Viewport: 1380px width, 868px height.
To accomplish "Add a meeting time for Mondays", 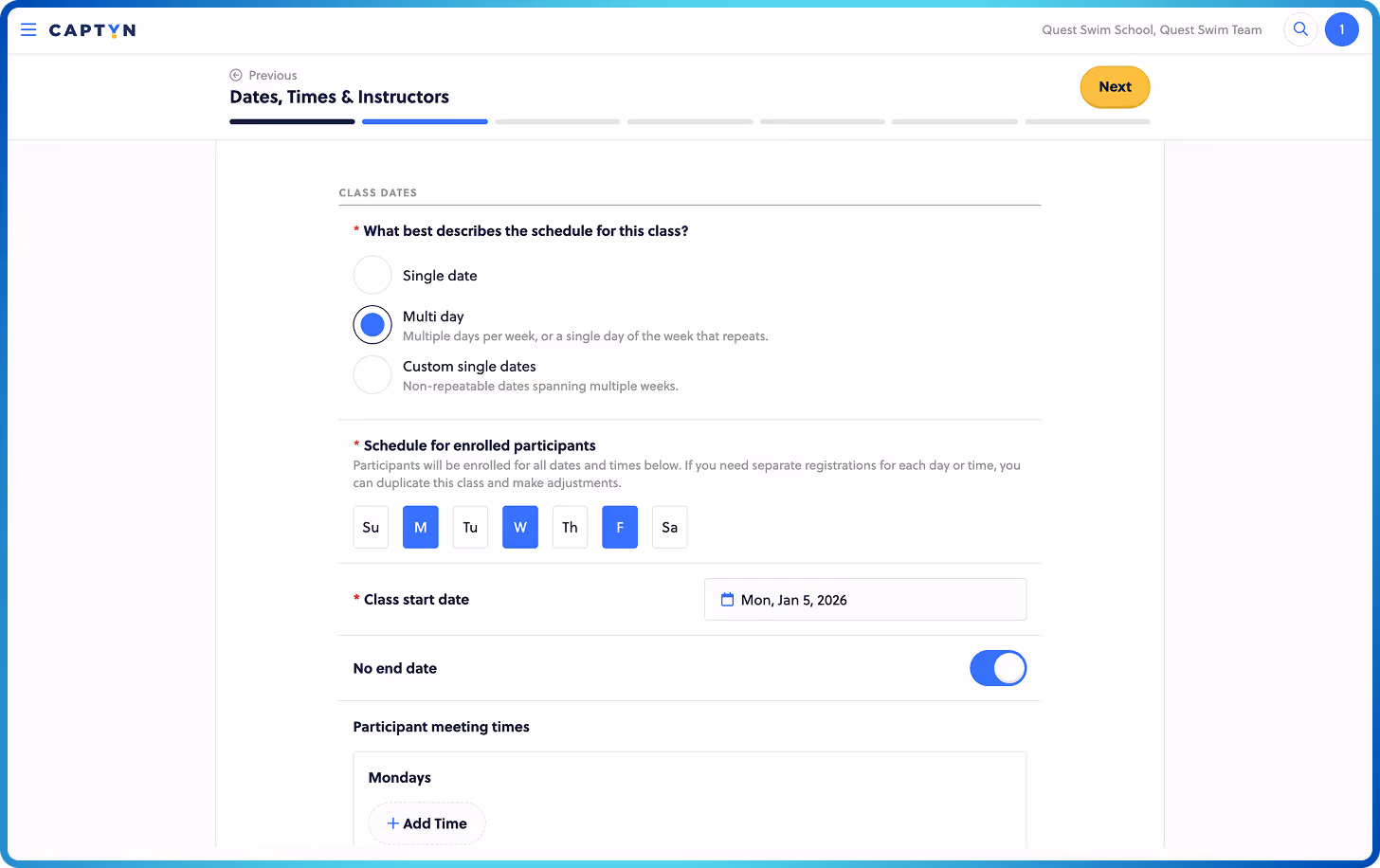I will click(427, 823).
